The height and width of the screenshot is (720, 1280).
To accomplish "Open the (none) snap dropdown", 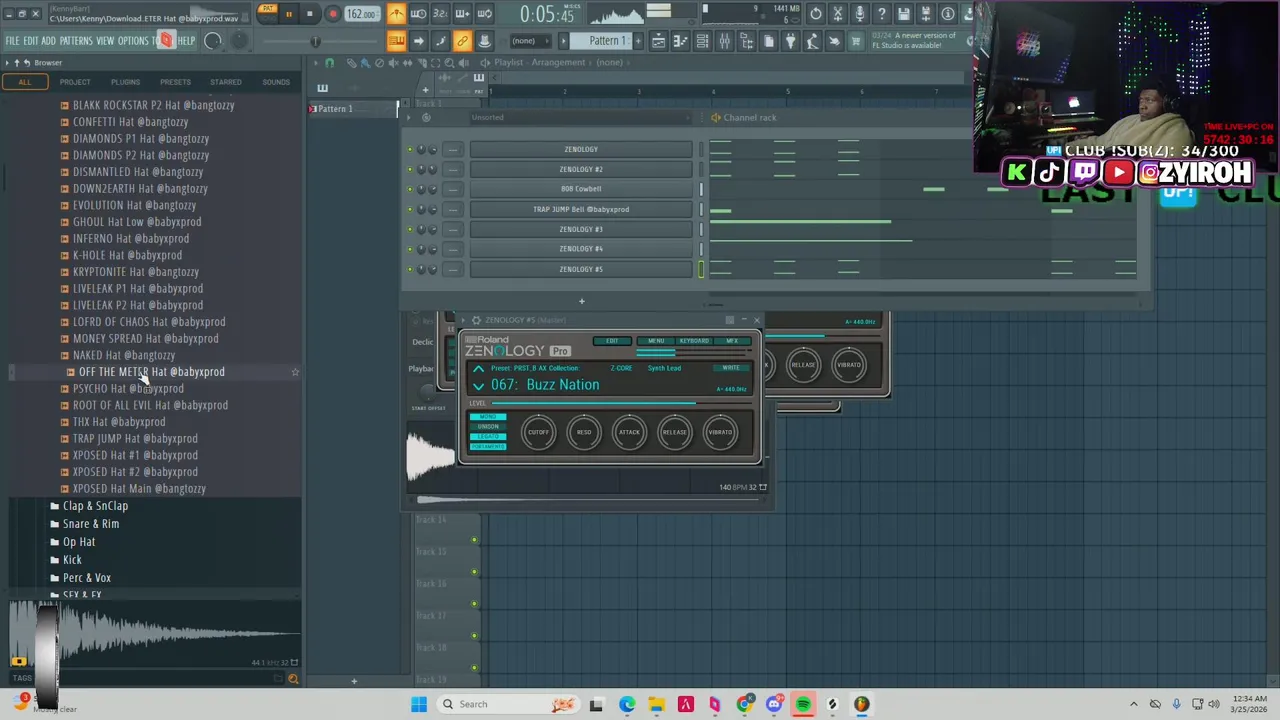I will pos(529,41).
